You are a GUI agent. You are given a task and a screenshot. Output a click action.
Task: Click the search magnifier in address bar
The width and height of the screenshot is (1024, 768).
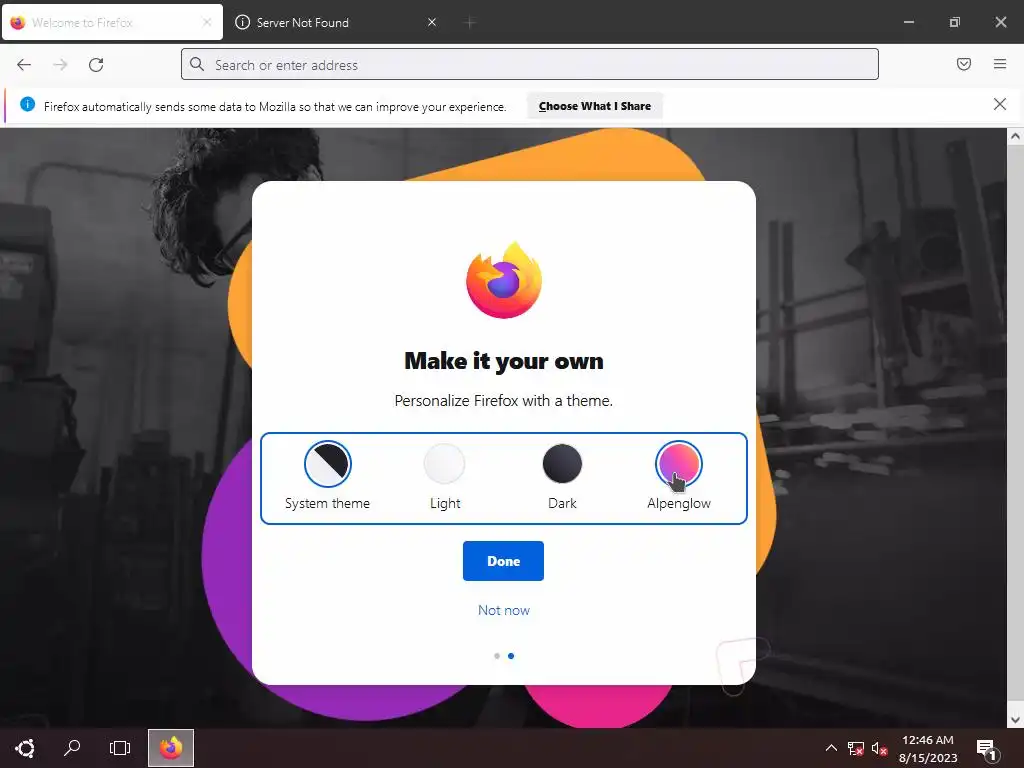[197, 64]
